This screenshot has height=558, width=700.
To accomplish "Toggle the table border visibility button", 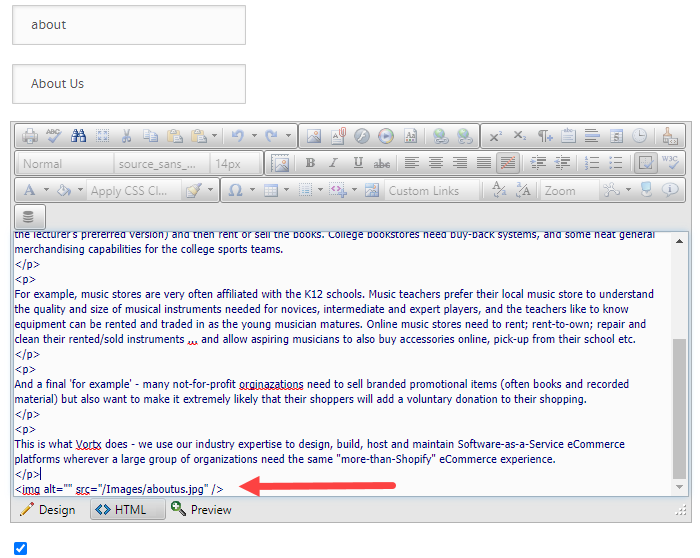I will pyautogui.click(x=646, y=163).
